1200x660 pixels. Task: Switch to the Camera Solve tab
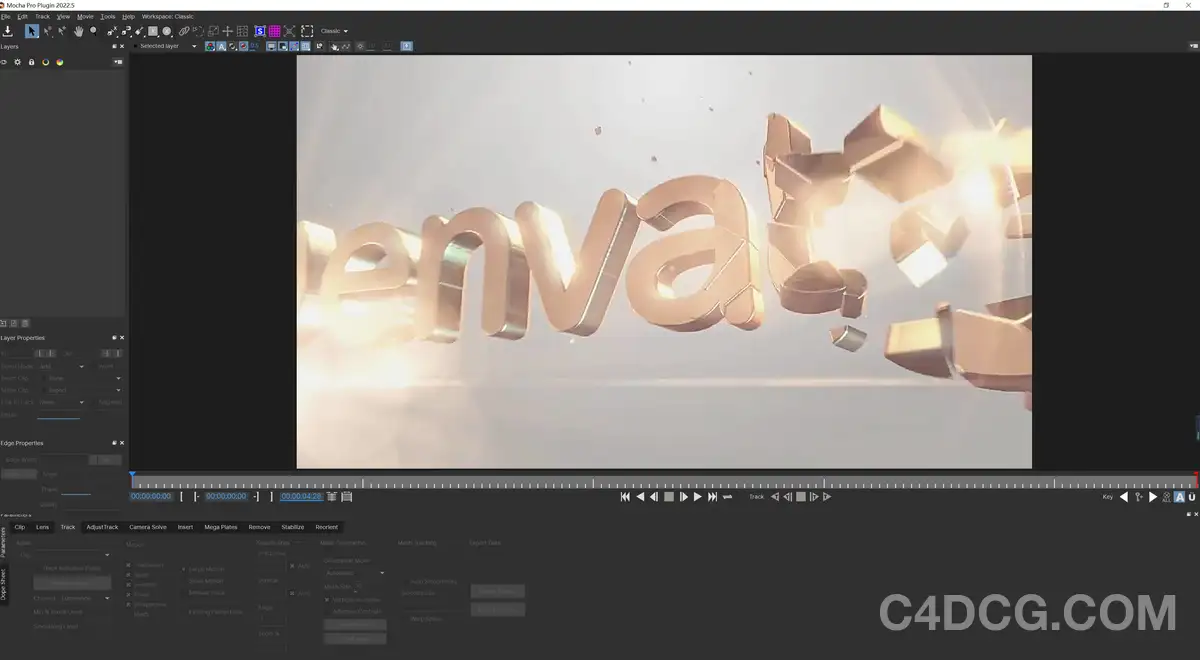(x=148, y=527)
